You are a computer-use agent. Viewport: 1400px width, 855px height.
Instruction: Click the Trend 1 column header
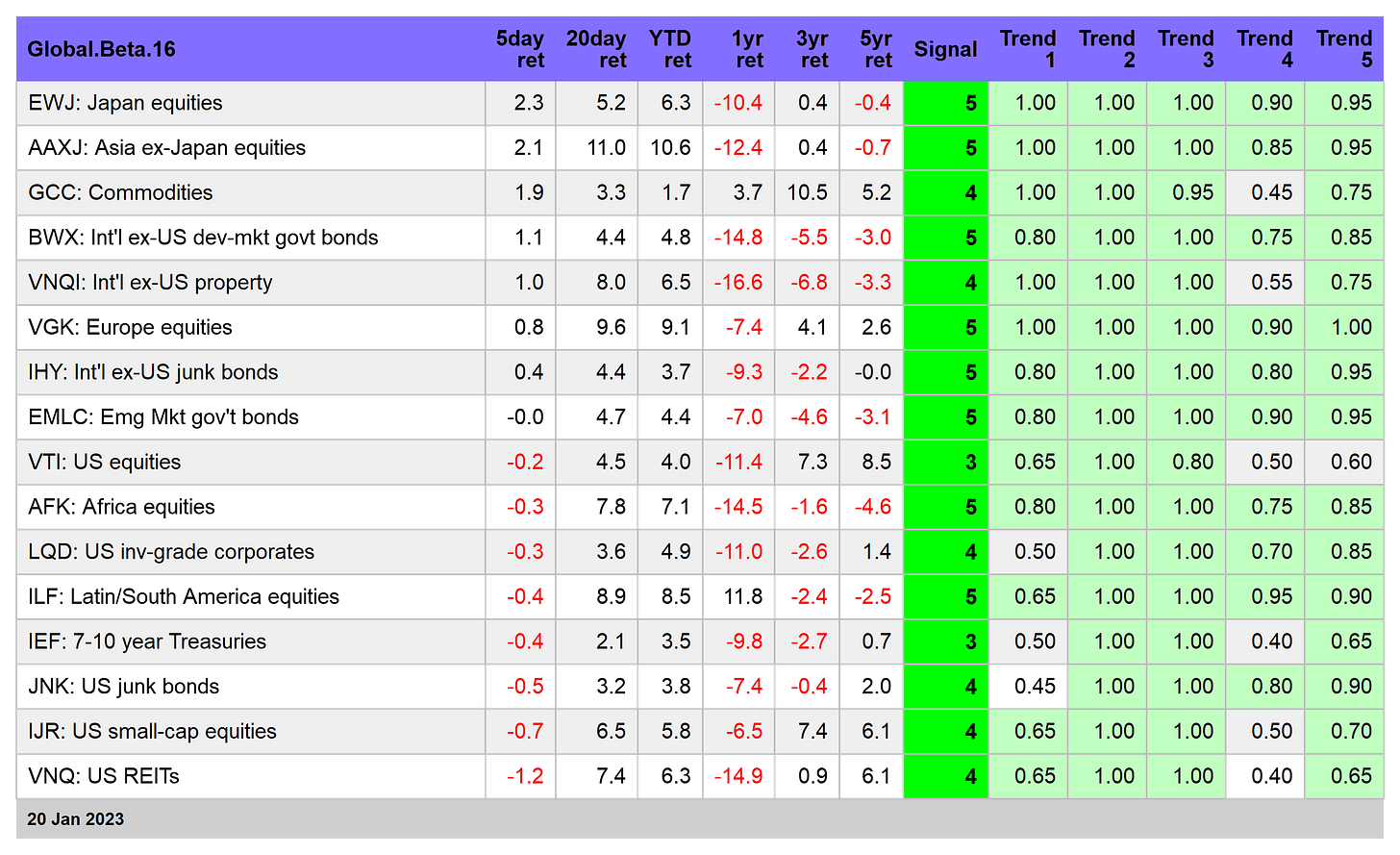click(1028, 49)
